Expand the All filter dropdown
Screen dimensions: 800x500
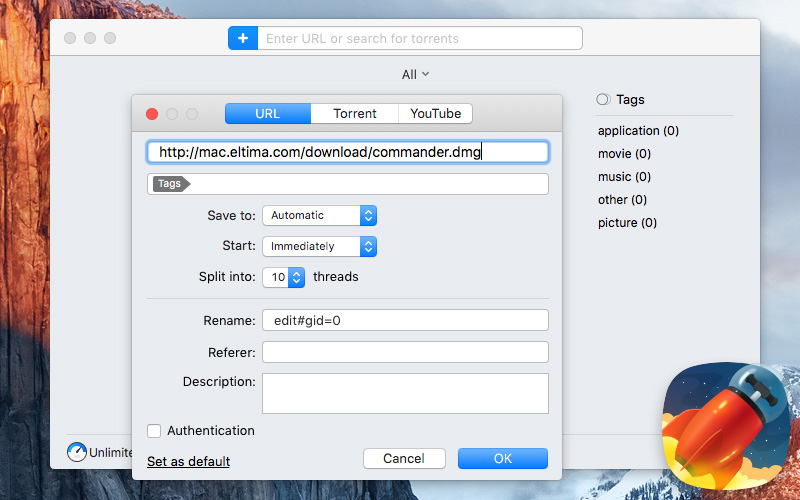pyautogui.click(x=415, y=74)
